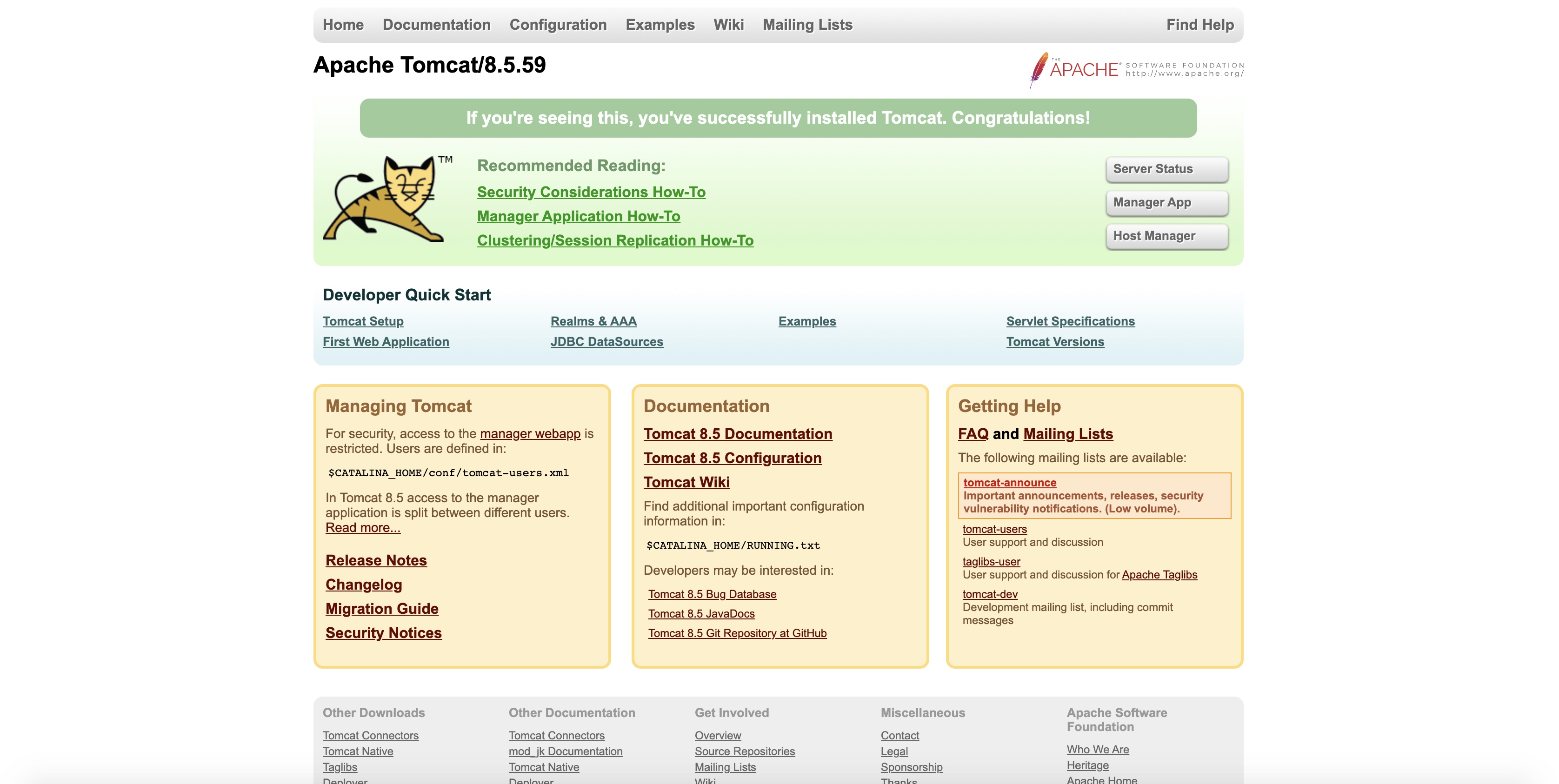Open the Apache Taglibs link
The width and height of the screenshot is (1559, 784).
[x=1159, y=575]
